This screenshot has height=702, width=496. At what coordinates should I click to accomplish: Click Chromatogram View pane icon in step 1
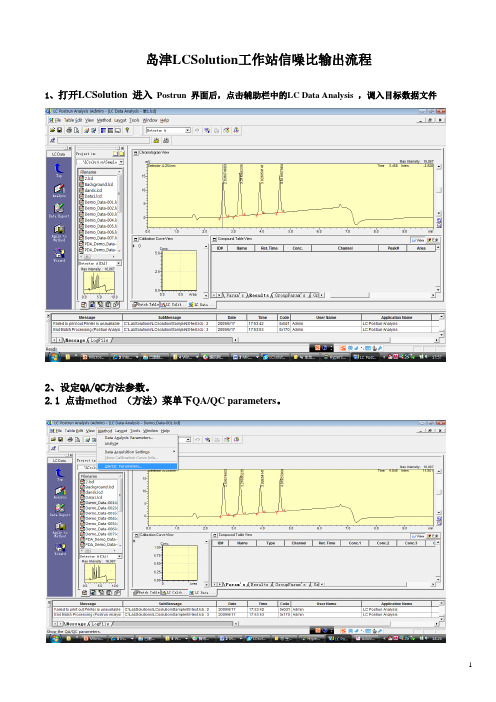(x=136, y=153)
